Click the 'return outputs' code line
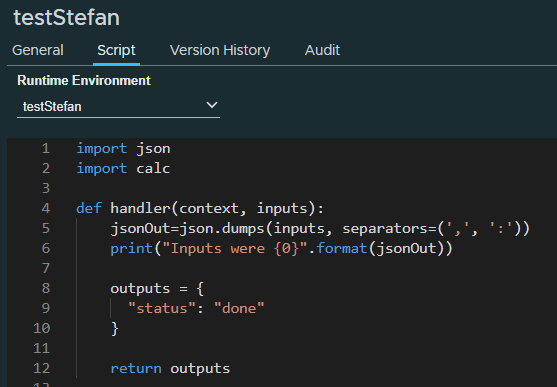557x387 pixels. click(170, 368)
